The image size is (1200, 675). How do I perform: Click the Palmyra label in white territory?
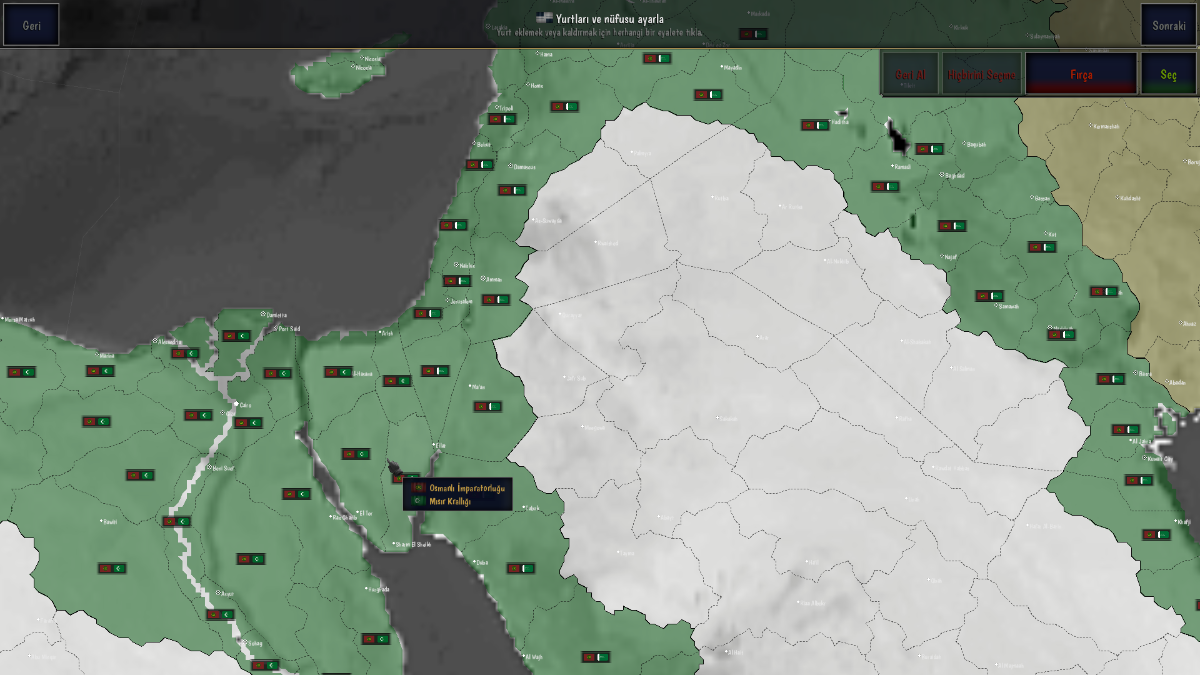coord(640,153)
